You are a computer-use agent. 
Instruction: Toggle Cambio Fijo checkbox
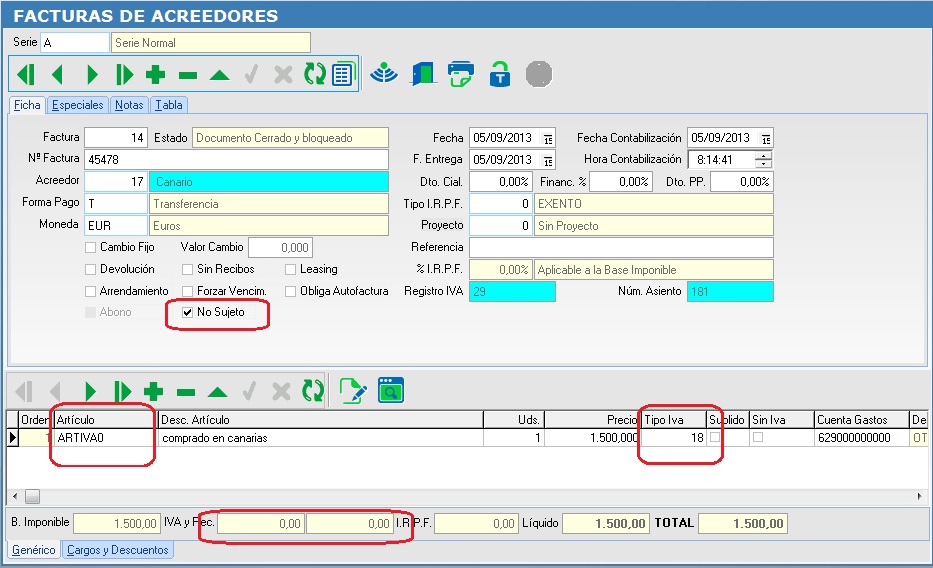coord(90,247)
